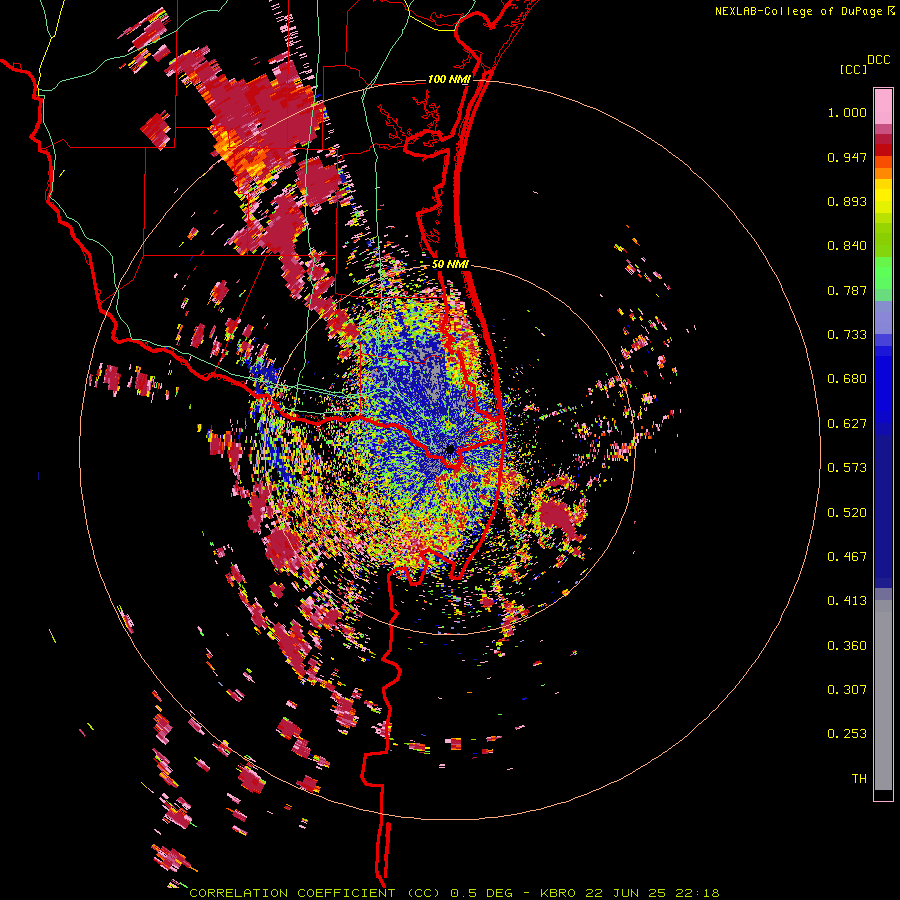The height and width of the screenshot is (900, 900).
Task: Click the 22:18 time stamp
Action: tap(697, 893)
